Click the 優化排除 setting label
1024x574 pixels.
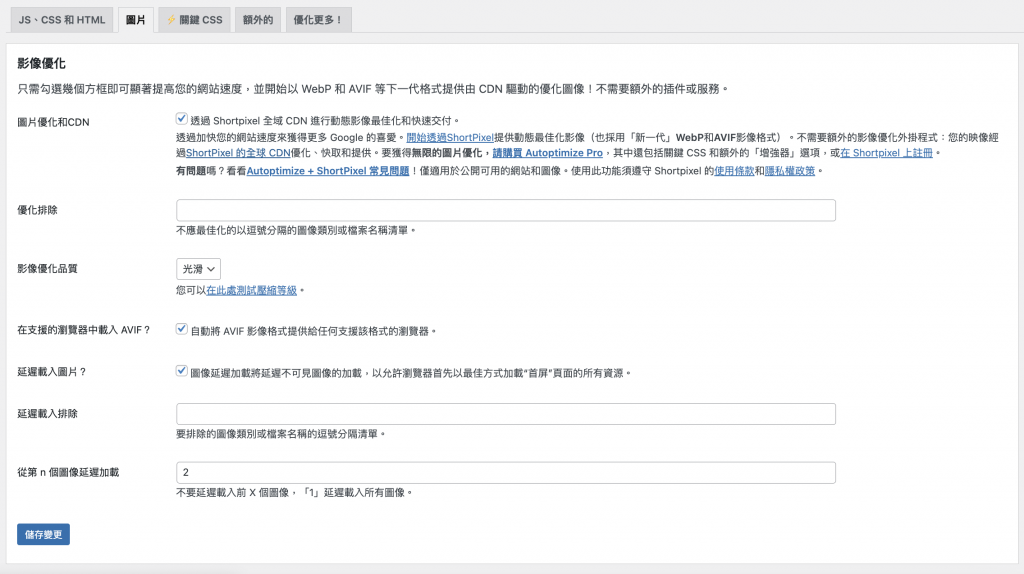click(37, 210)
